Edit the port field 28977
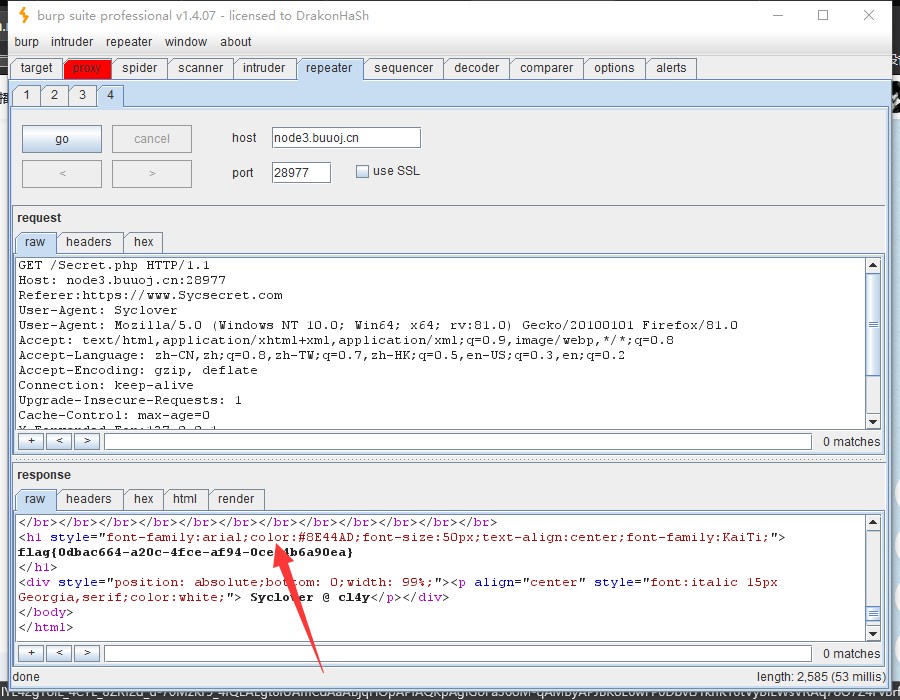 click(301, 173)
